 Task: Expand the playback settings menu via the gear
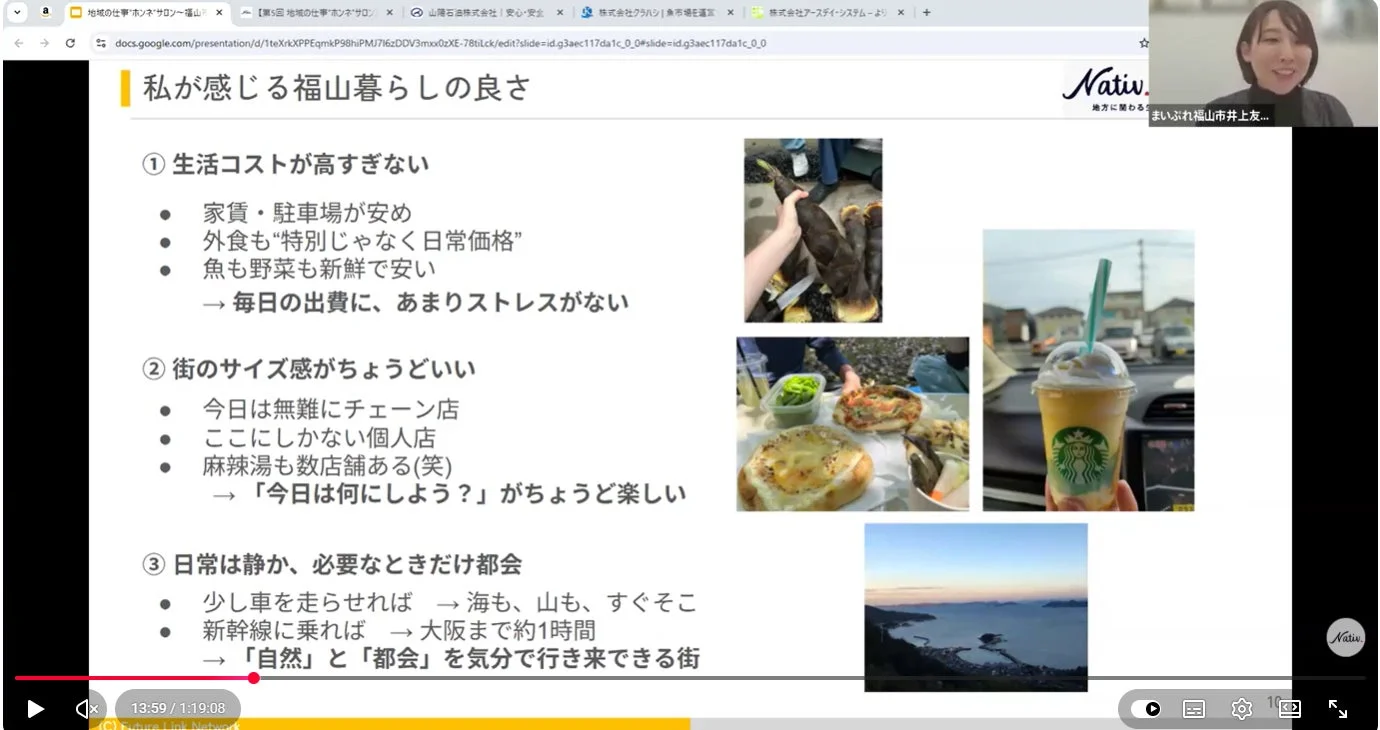tap(1241, 709)
